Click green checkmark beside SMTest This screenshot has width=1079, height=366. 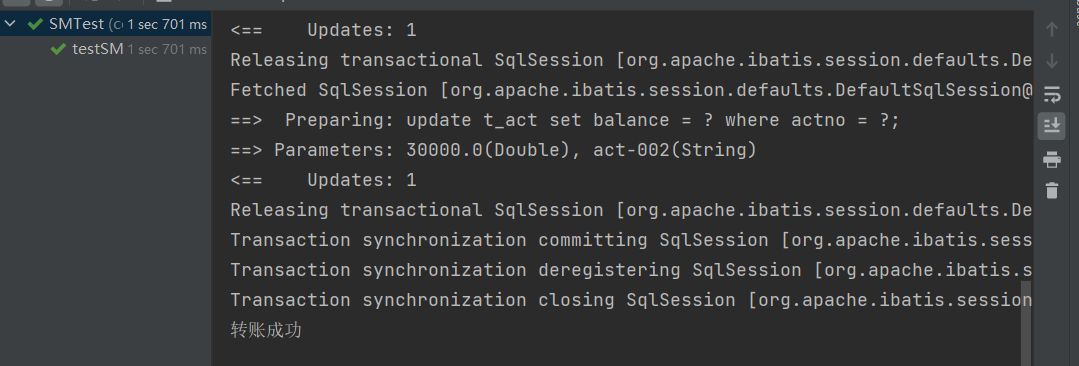pyautogui.click(x=35, y=24)
